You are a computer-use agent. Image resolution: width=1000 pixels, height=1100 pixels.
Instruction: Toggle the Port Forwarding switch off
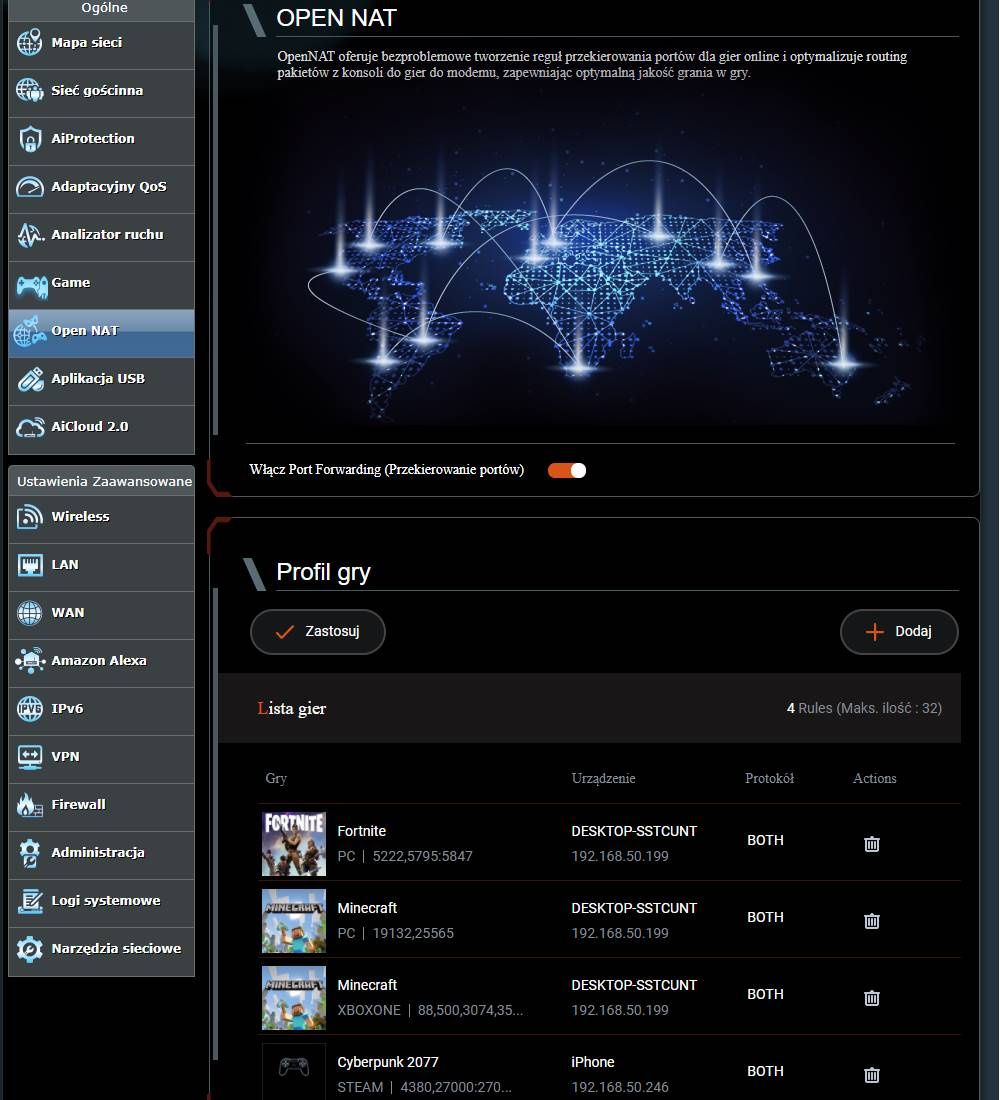tap(567, 470)
